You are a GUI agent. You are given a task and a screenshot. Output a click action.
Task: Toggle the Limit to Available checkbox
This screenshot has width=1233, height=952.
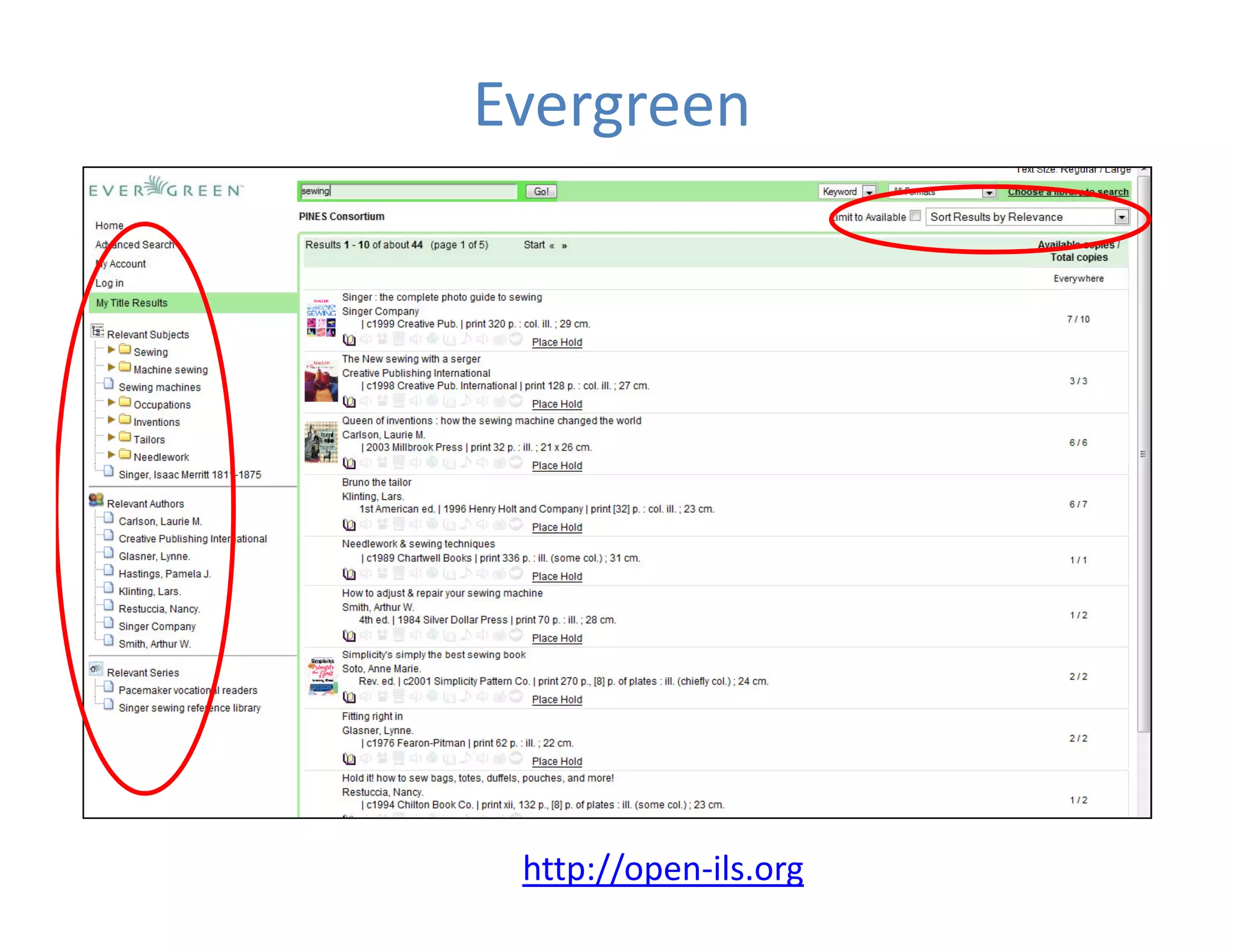(x=915, y=216)
